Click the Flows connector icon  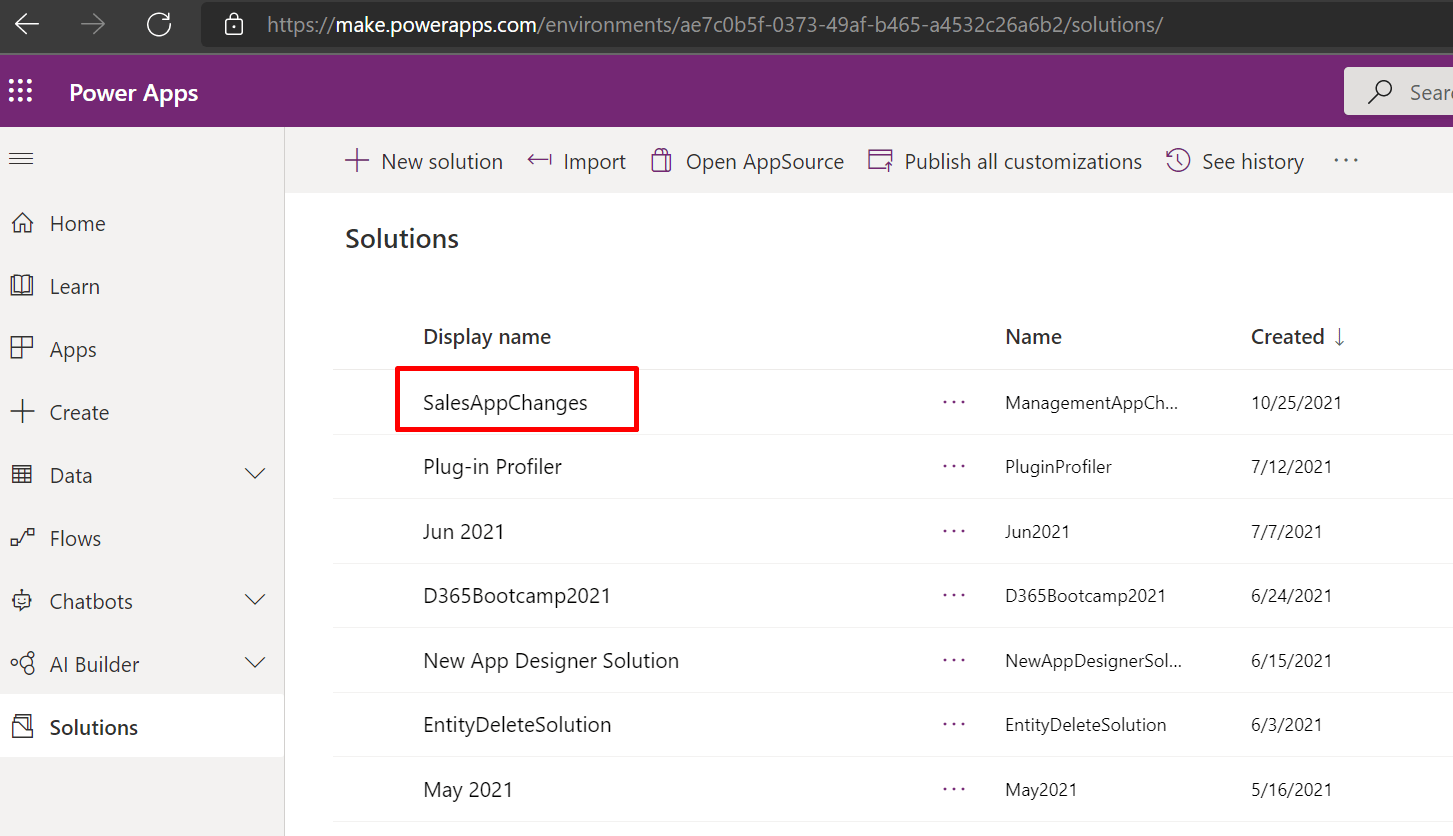[x=22, y=538]
